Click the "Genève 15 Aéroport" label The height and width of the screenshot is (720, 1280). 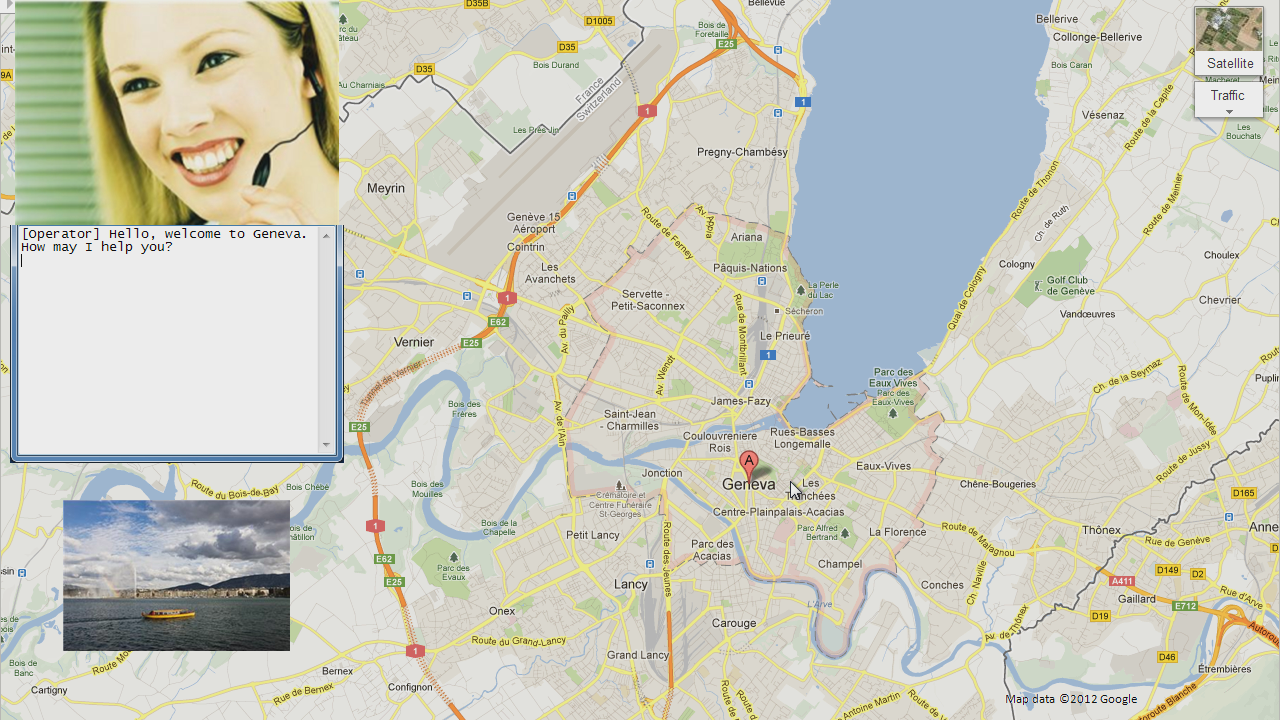coord(534,223)
